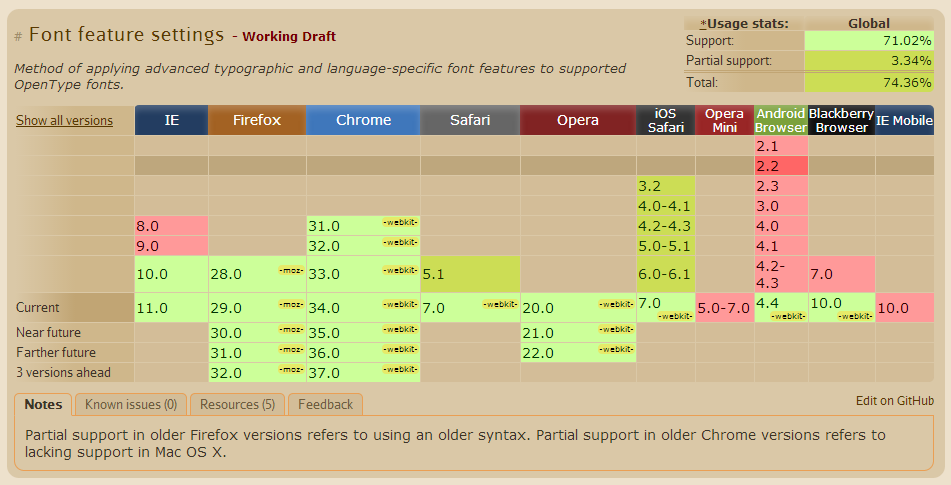Click the Opera 20.0 cell
This screenshot has height=485, width=951.
(x=578, y=308)
